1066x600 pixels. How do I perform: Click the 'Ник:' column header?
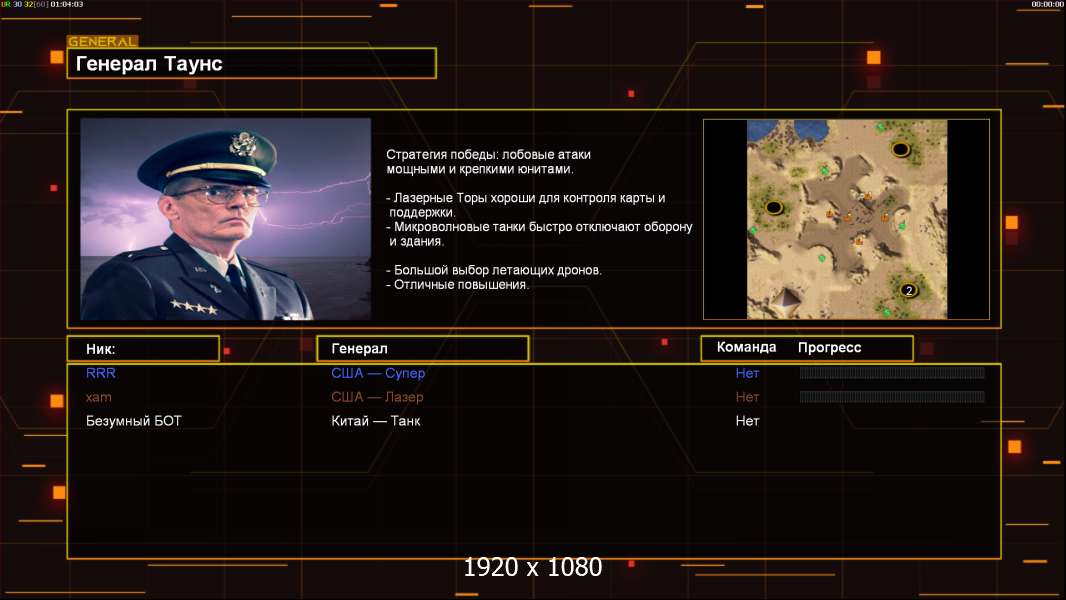143,349
